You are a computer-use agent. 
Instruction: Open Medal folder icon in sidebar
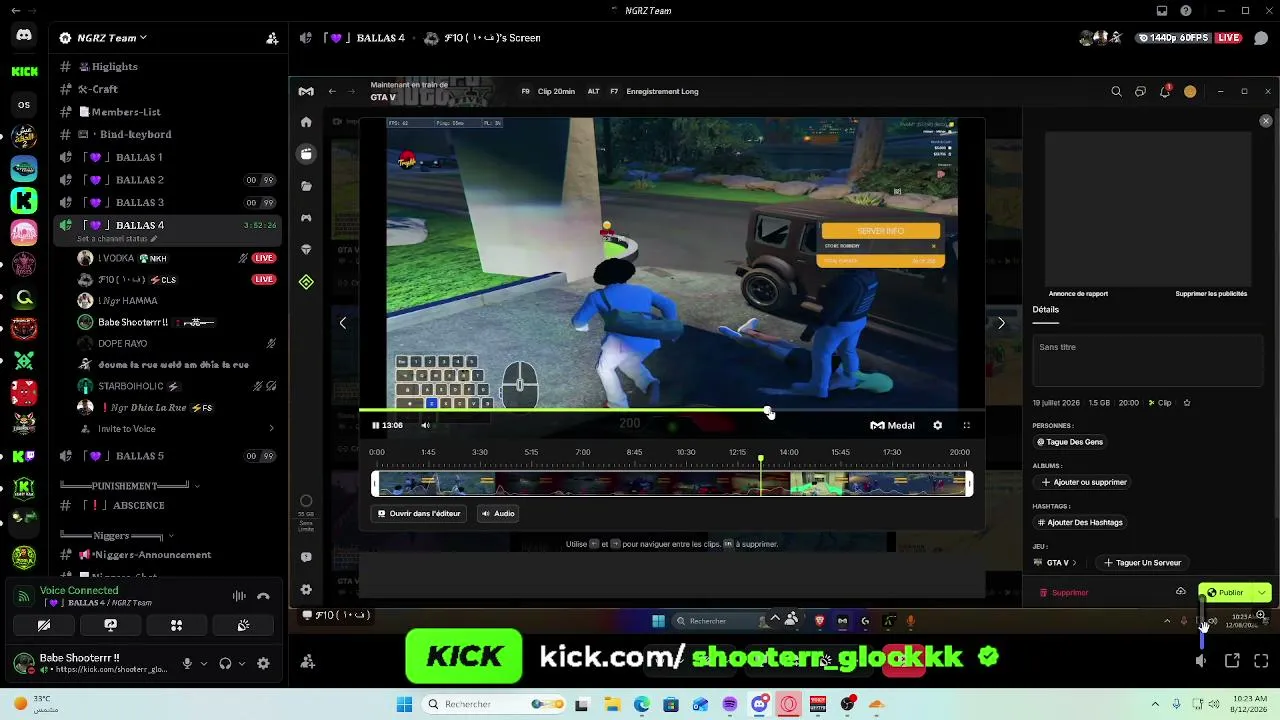(x=306, y=186)
